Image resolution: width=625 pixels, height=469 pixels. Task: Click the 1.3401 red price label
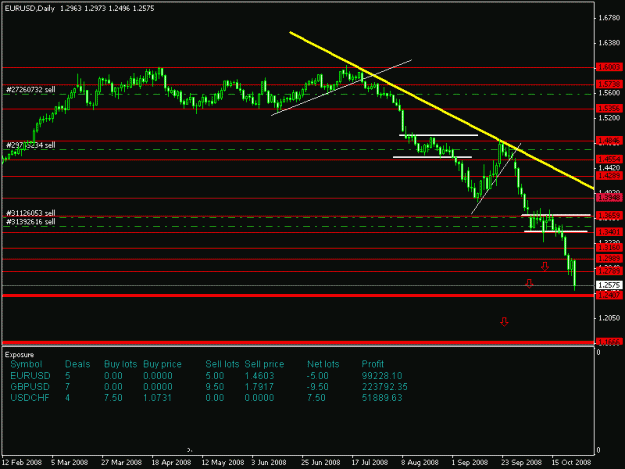click(x=609, y=232)
